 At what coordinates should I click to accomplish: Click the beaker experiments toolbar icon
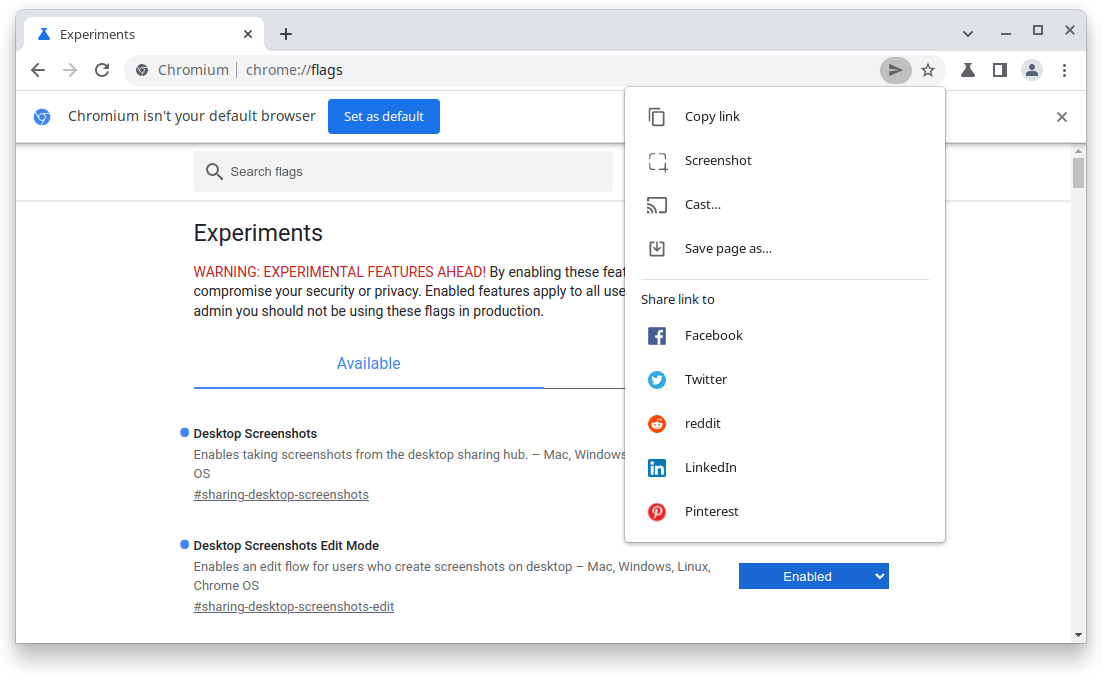[x=966, y=70]
